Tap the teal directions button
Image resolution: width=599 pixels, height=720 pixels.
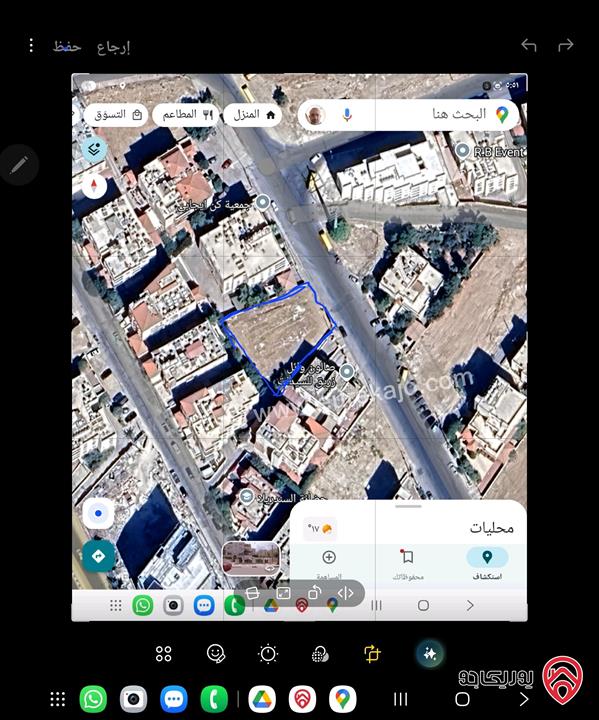pos(98,556)
